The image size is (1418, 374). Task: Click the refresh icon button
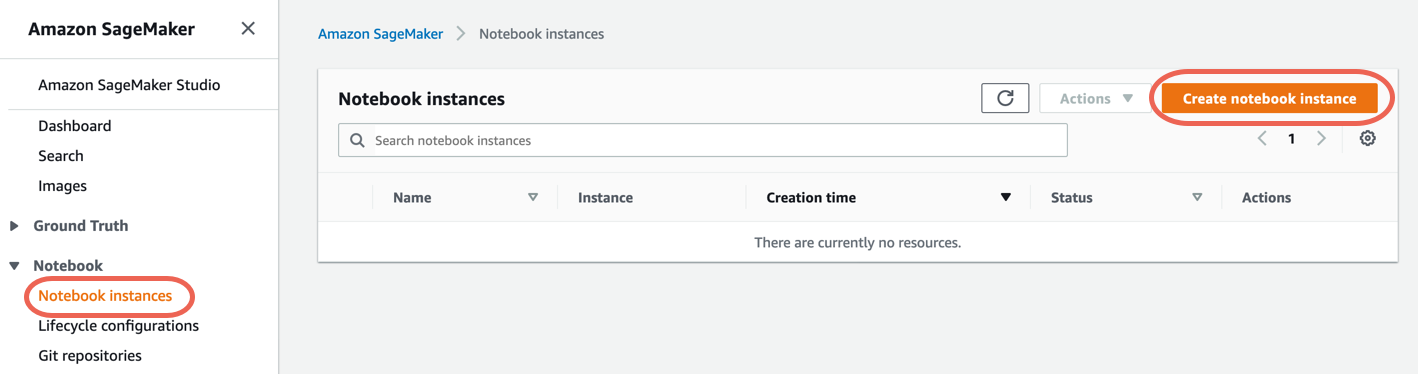[x=1005, y=98]
